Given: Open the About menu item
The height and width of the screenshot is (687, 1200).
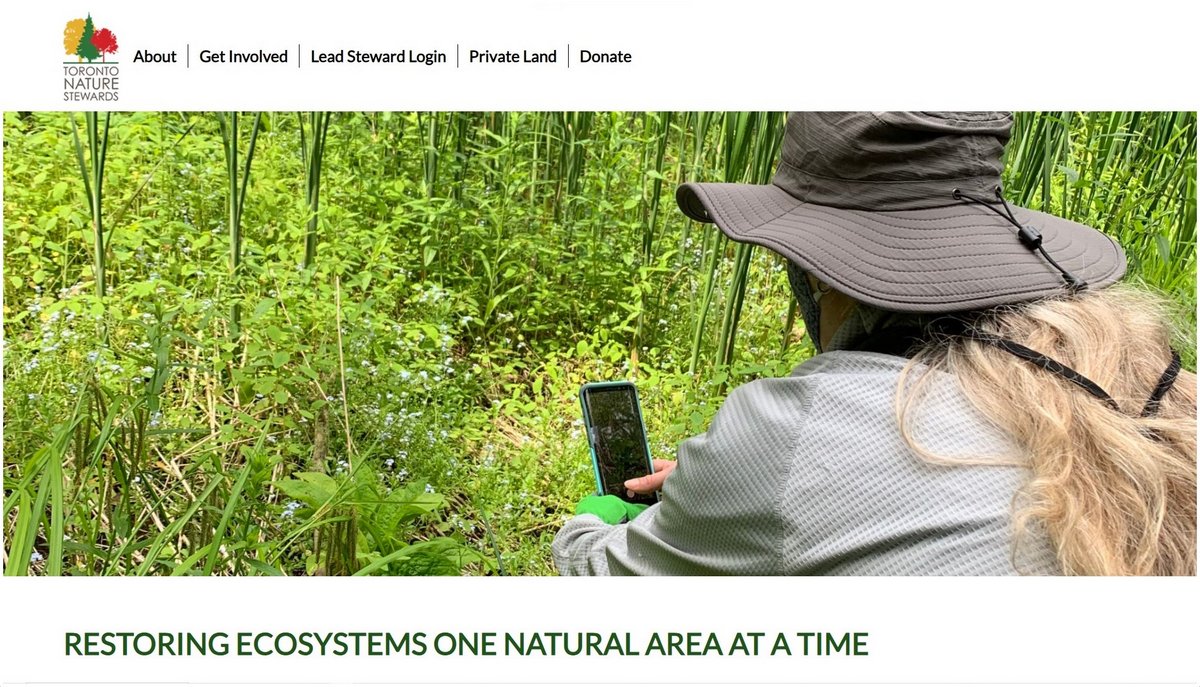Looking at the screenshot, I should click(155, 56).
